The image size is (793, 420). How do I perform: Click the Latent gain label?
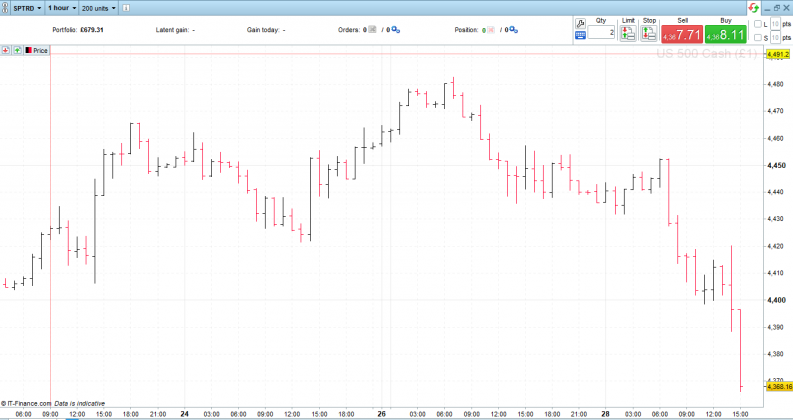click(x=172, y=30)
